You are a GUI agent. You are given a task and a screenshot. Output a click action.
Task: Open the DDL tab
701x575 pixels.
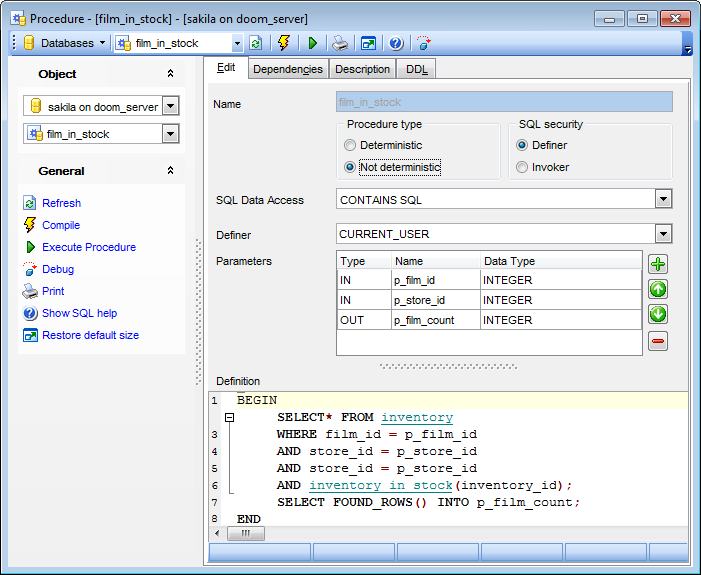coord(416,69)
